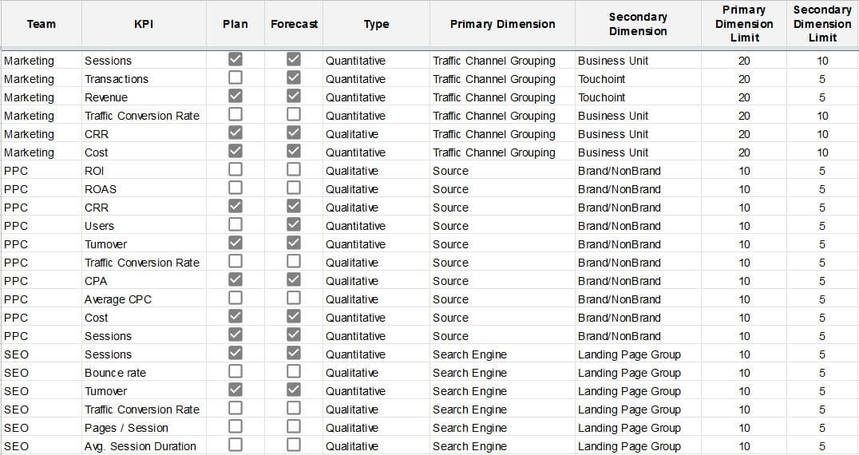Select the Team column header
The image size is (859, 455).
coord(41,24)
